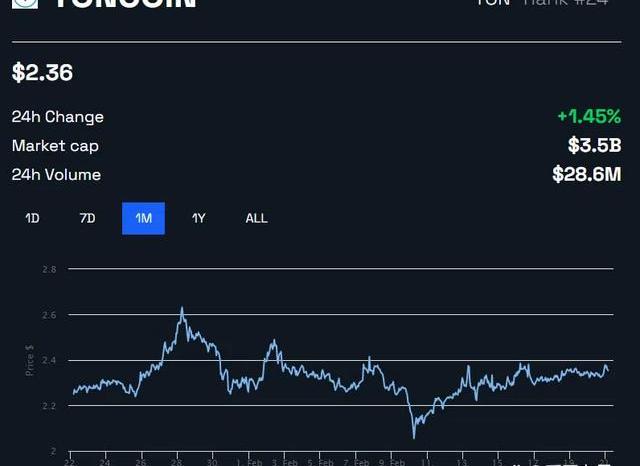
Task: Click the $3.5B market cap value
Action: pyautogui.click(x=594, y=146)
